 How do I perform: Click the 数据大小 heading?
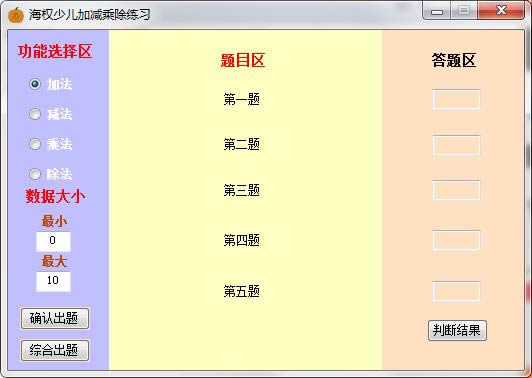pyautogui.click(x=55, y=196)
